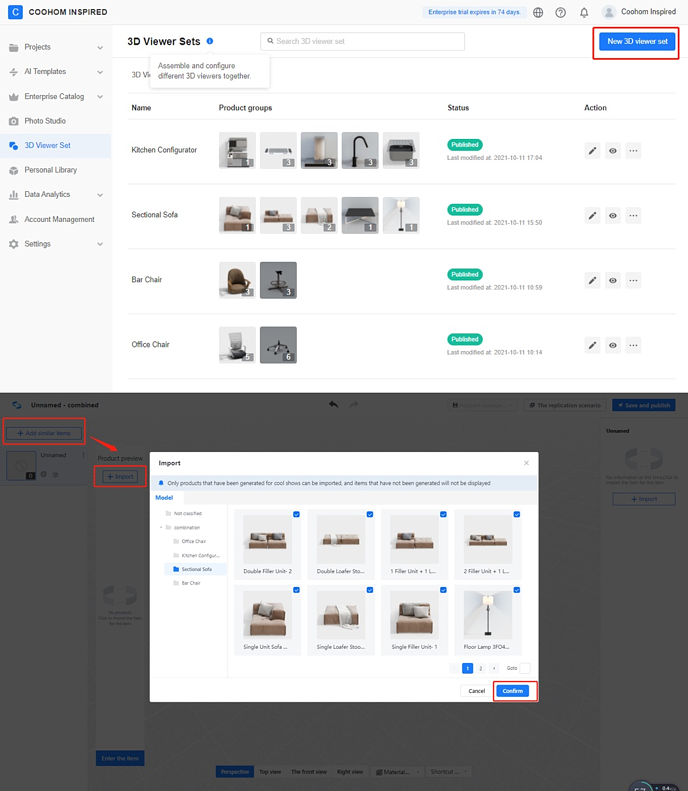Screen dimensions: 688x791
Task: Switch to Right view
Action: tap(350, 771)
